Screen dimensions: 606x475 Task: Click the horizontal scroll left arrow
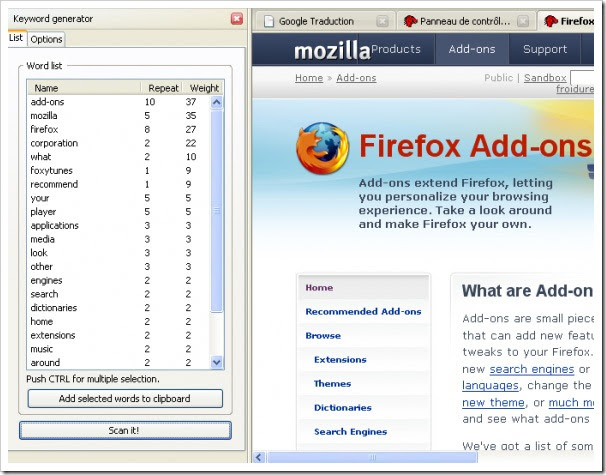point(259,457)
